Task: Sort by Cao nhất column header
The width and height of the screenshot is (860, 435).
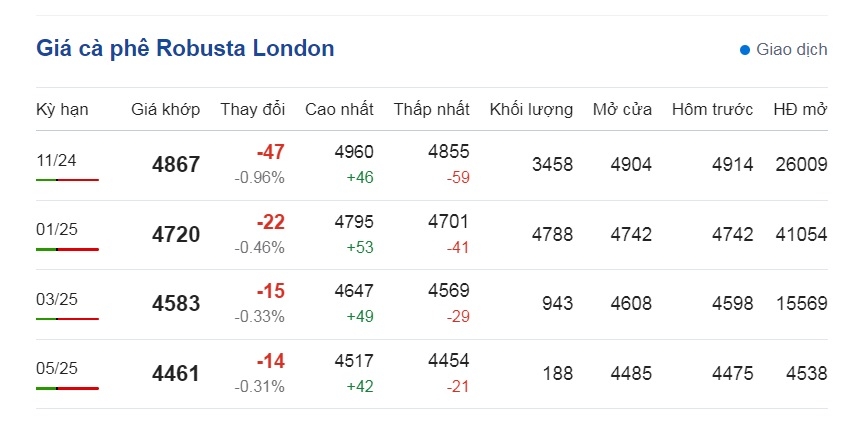Action: 340,109
